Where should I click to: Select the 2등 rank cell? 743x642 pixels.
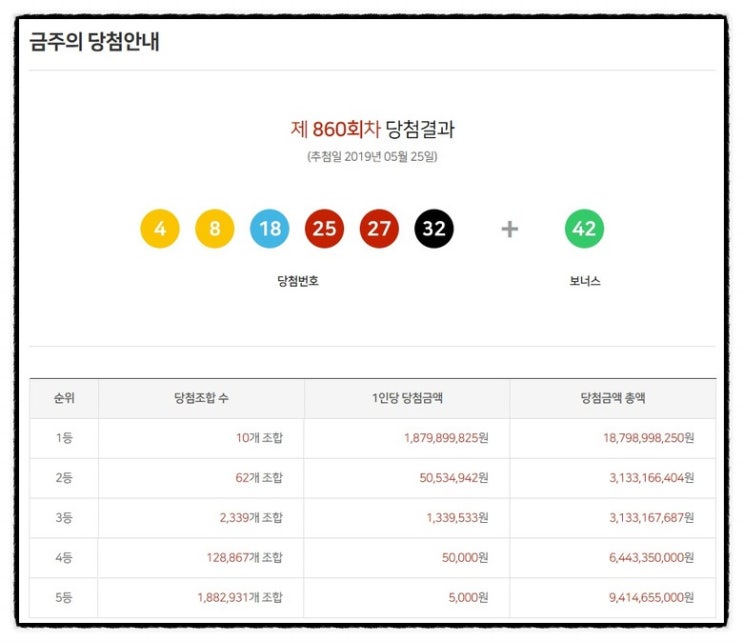pyautogui.click(x=64, y=478)
